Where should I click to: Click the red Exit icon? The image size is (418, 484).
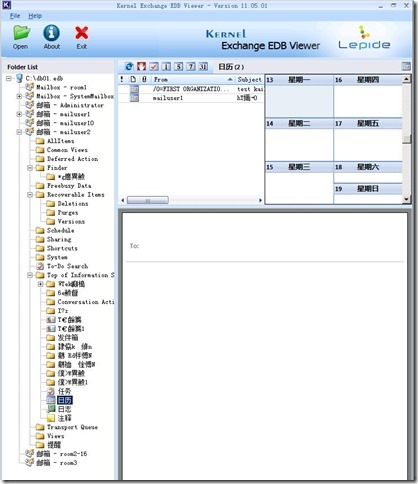point(82,37)
